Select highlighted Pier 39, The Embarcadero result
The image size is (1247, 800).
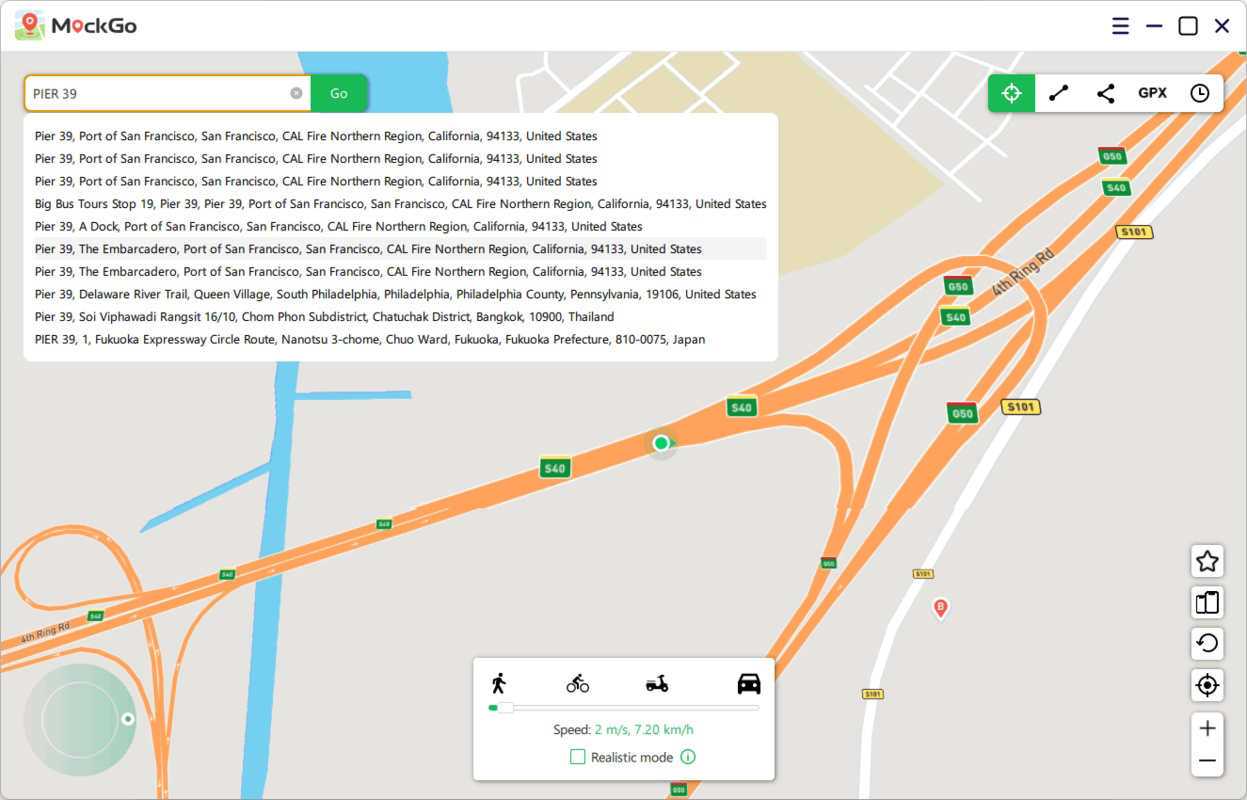click(400, 249)
